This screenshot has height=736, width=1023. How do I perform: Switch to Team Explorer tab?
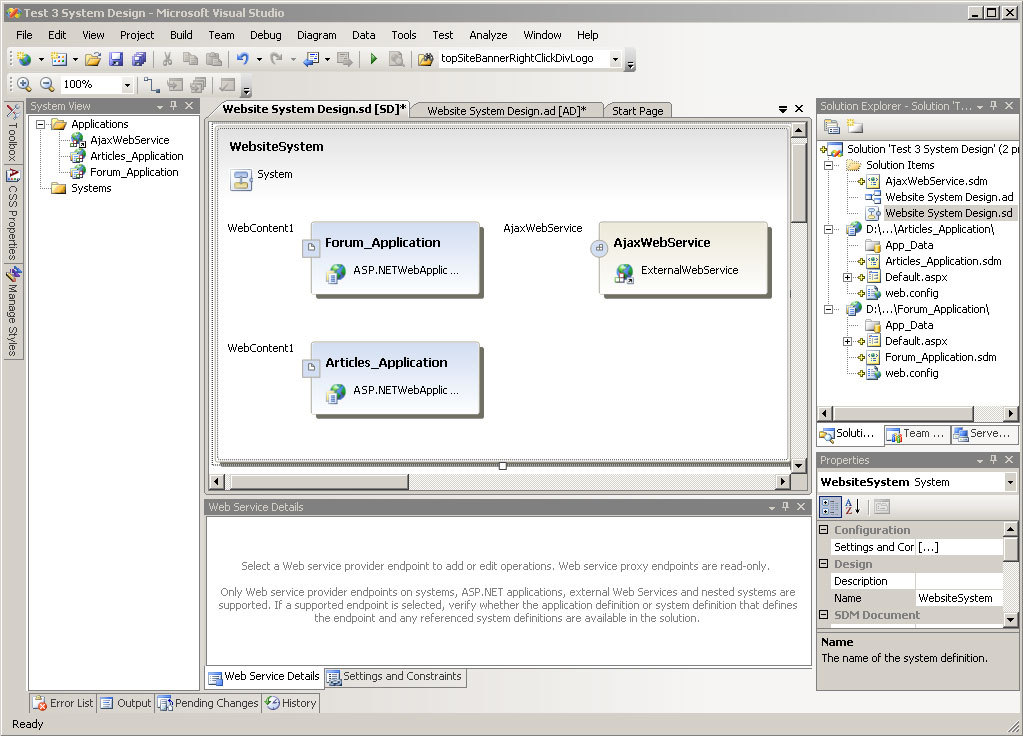[x=916, y=434]
